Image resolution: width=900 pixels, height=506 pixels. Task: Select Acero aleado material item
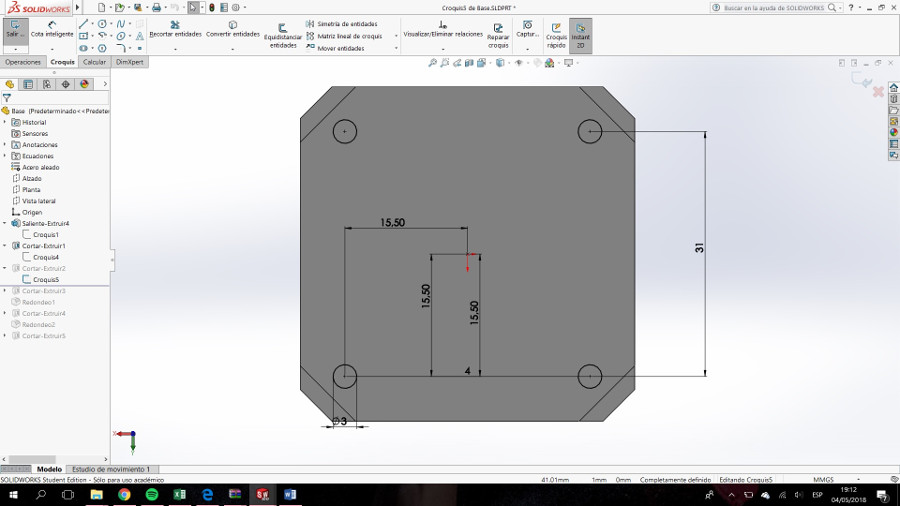click(x=40, y=167)
